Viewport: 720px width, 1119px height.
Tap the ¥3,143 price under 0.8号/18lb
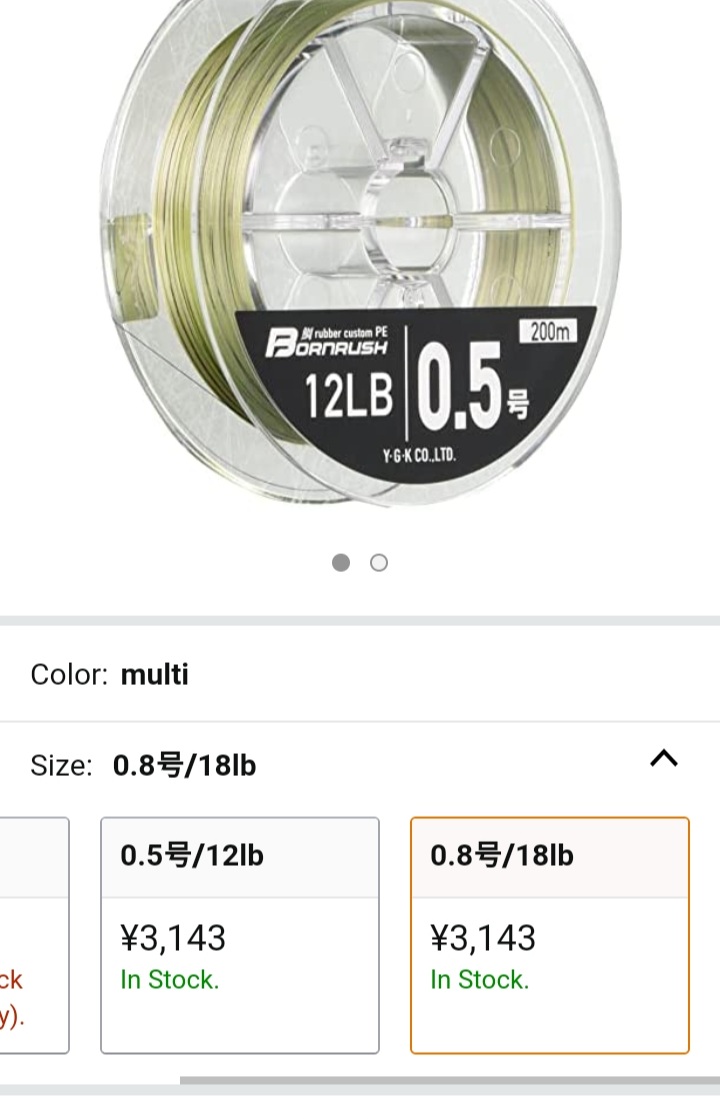(483, 938)
